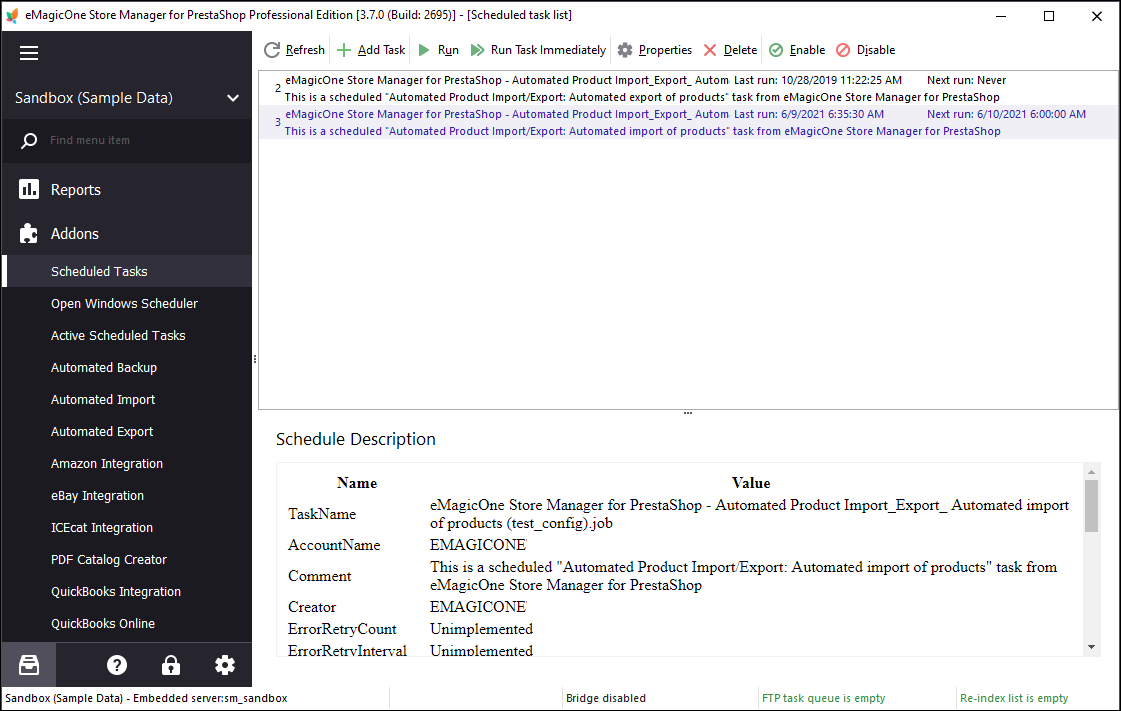The width and height of the screenshot is (1121, 711).
Task: Close the Store Manager window
Action: point(1097,16)
